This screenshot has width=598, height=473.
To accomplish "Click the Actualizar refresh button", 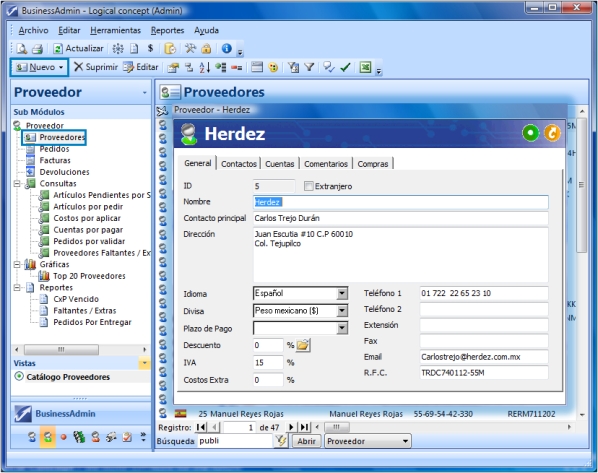I will [78, 48].
